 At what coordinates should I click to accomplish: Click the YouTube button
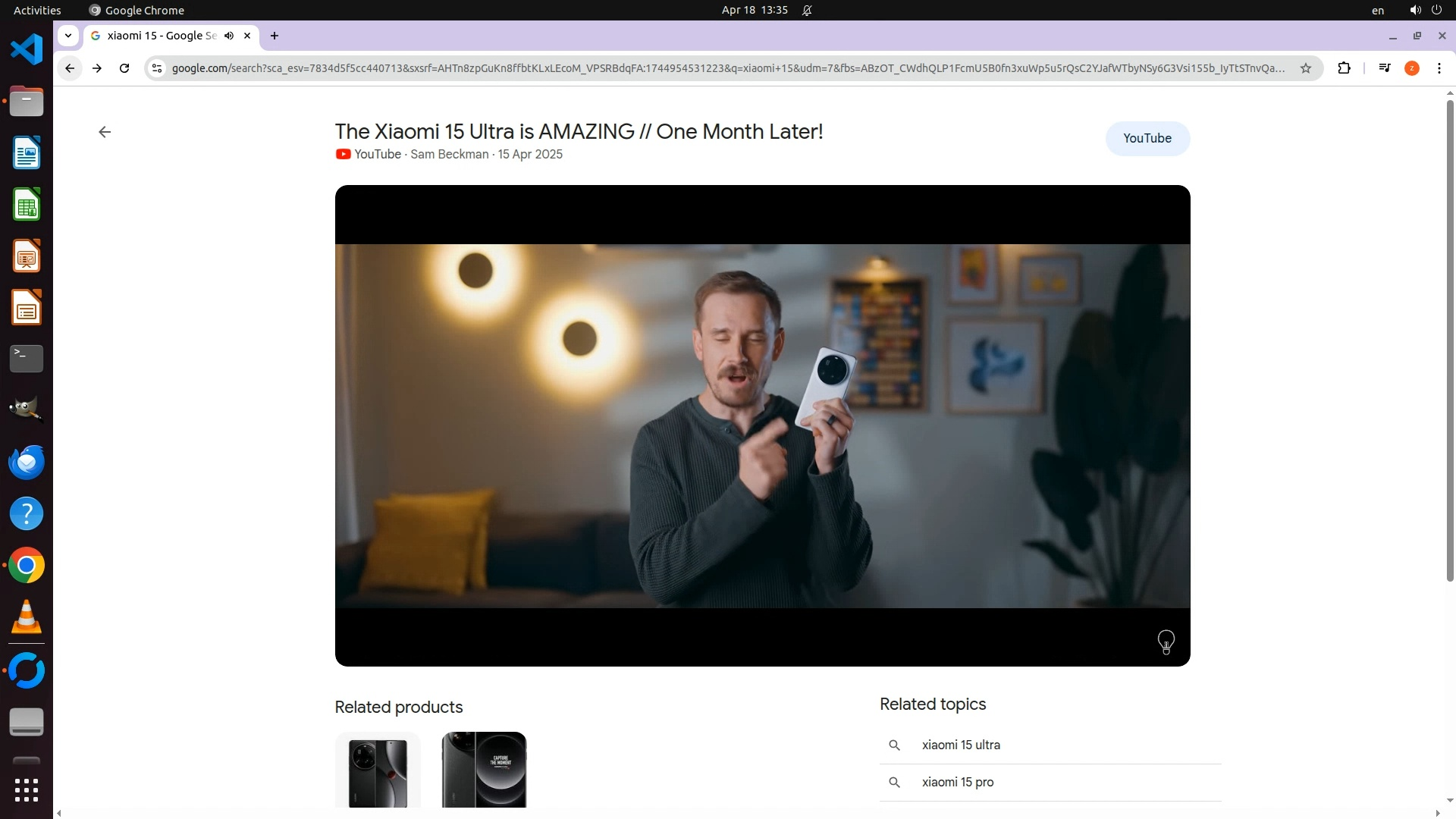pos(1147,139)
